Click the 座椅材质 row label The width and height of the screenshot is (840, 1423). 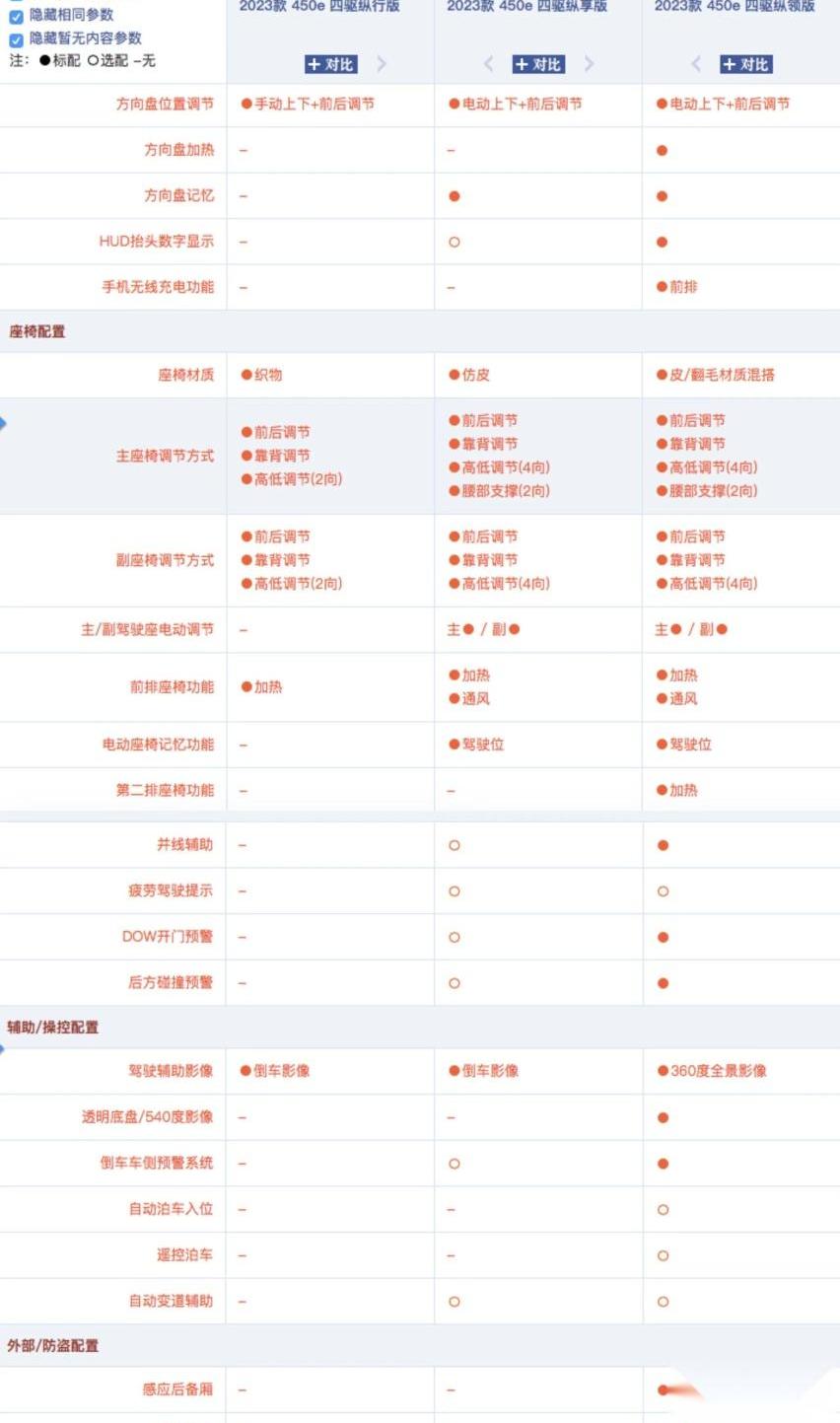click(185, 375)
